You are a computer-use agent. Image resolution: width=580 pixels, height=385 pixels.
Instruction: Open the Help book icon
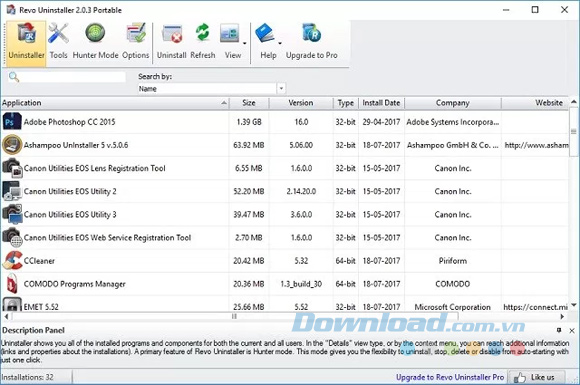(265, 34)
